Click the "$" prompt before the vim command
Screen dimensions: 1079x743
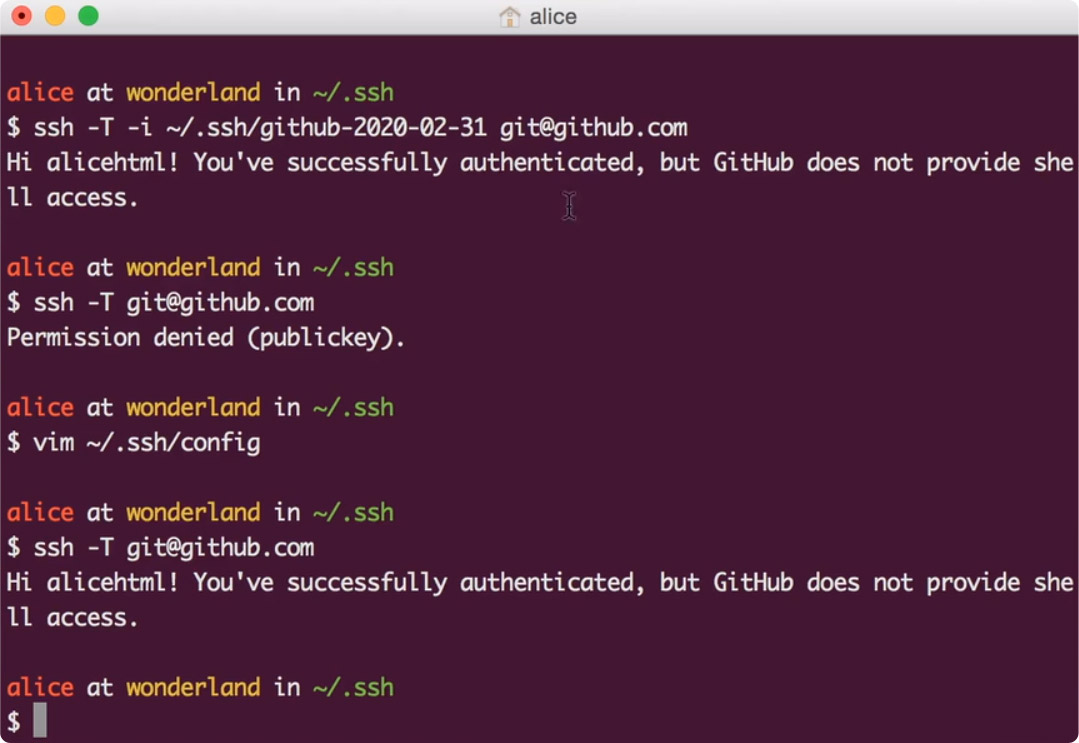pyautogui.click(x=13, y=442)
